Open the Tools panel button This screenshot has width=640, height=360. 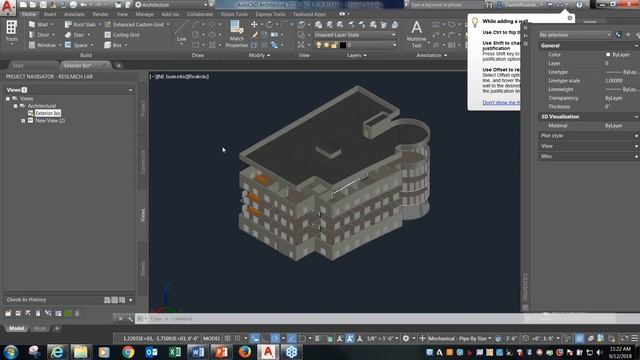click(11, 31)
